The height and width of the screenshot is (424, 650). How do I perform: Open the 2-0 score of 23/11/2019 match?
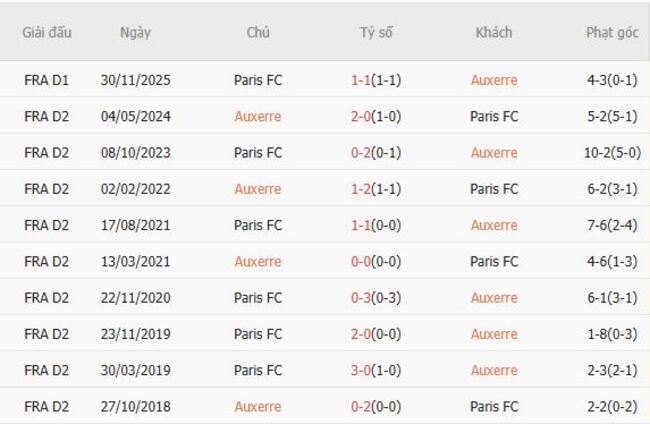361,334
